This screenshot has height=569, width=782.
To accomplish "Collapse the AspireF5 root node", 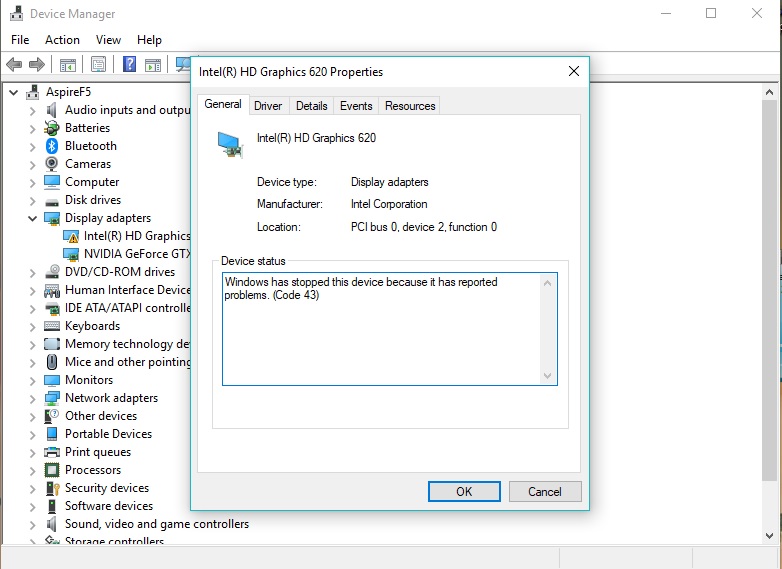I will [14, 92].
